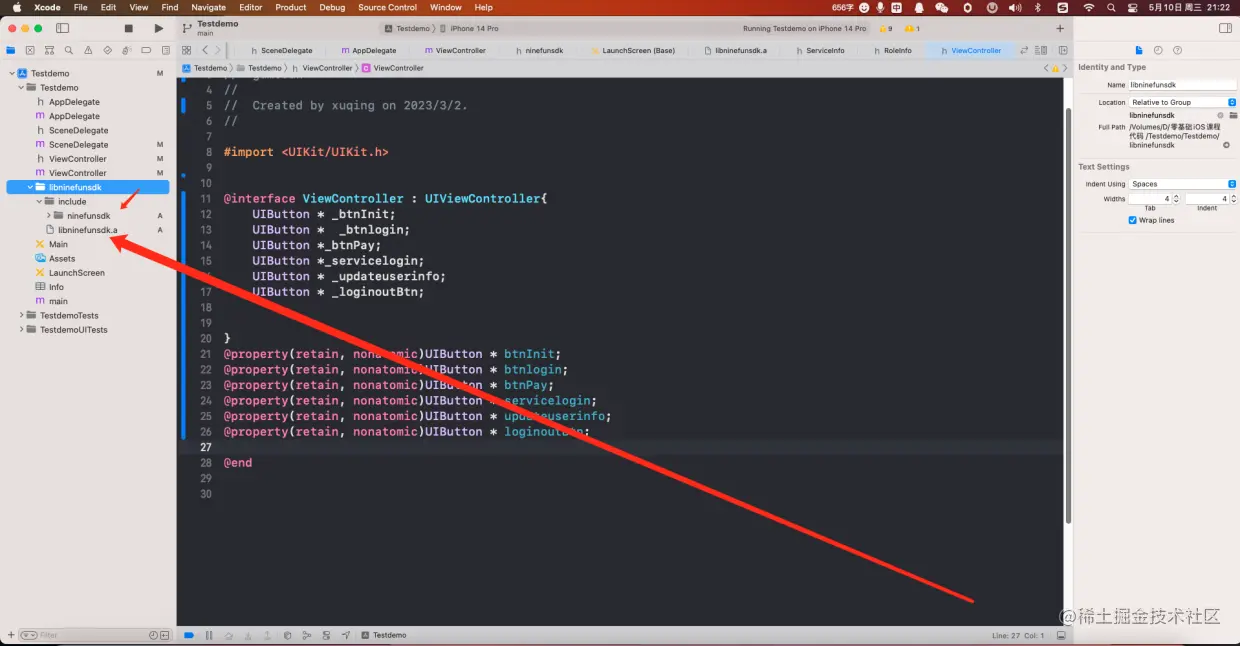Show the File inspector
1240x646 pixels.
[x=1139, y=50]
